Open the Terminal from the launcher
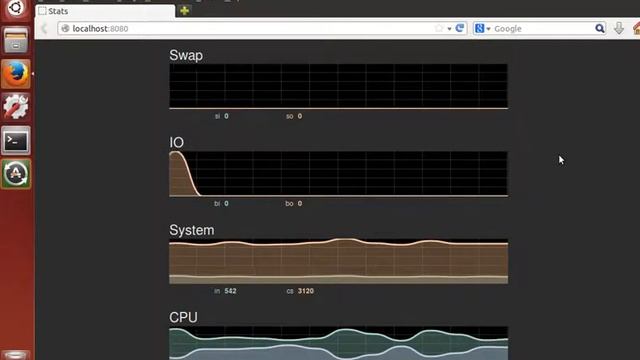The image size is (640, 360). click(x=16, y=140)
